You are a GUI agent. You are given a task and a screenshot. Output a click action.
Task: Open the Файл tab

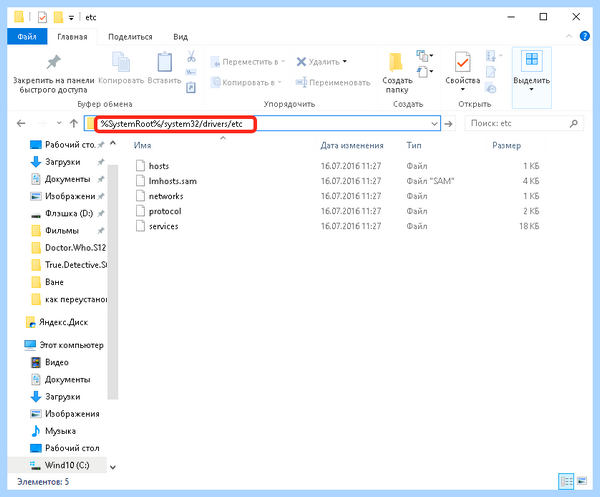coord(27,37)
